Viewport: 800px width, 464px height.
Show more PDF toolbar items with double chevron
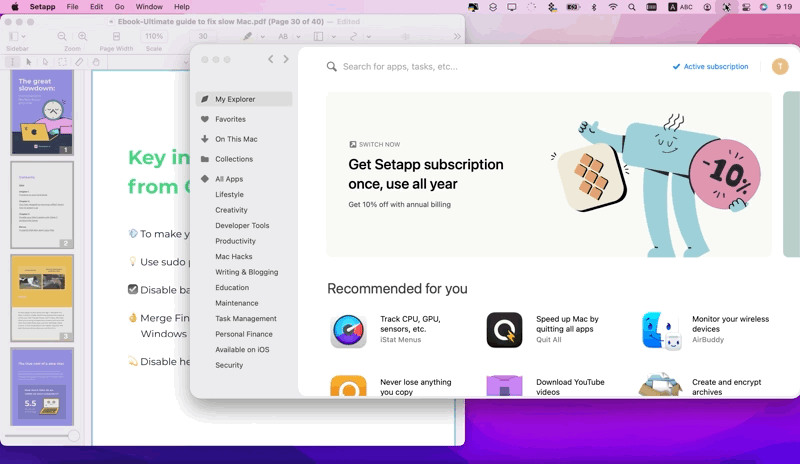[457, 36]
